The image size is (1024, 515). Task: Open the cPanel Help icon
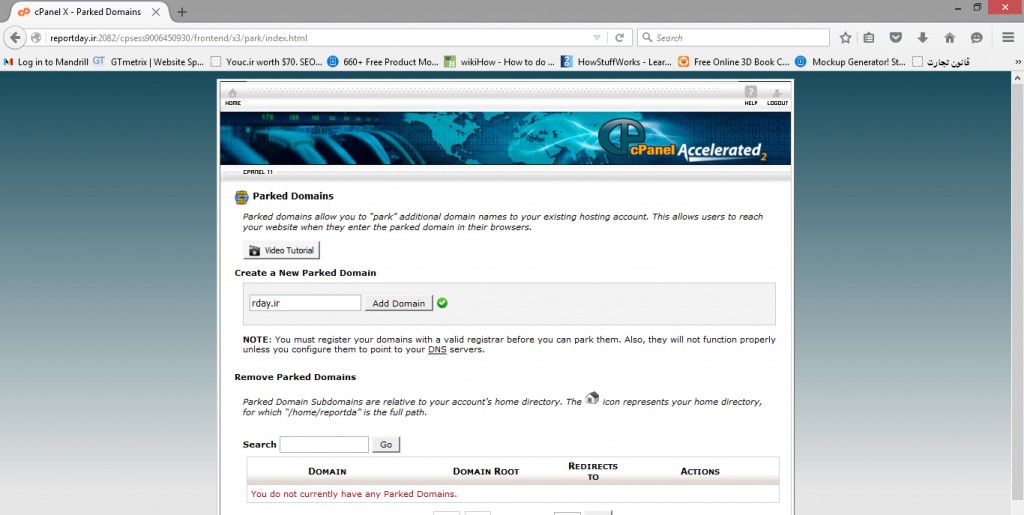coord(750,95)
